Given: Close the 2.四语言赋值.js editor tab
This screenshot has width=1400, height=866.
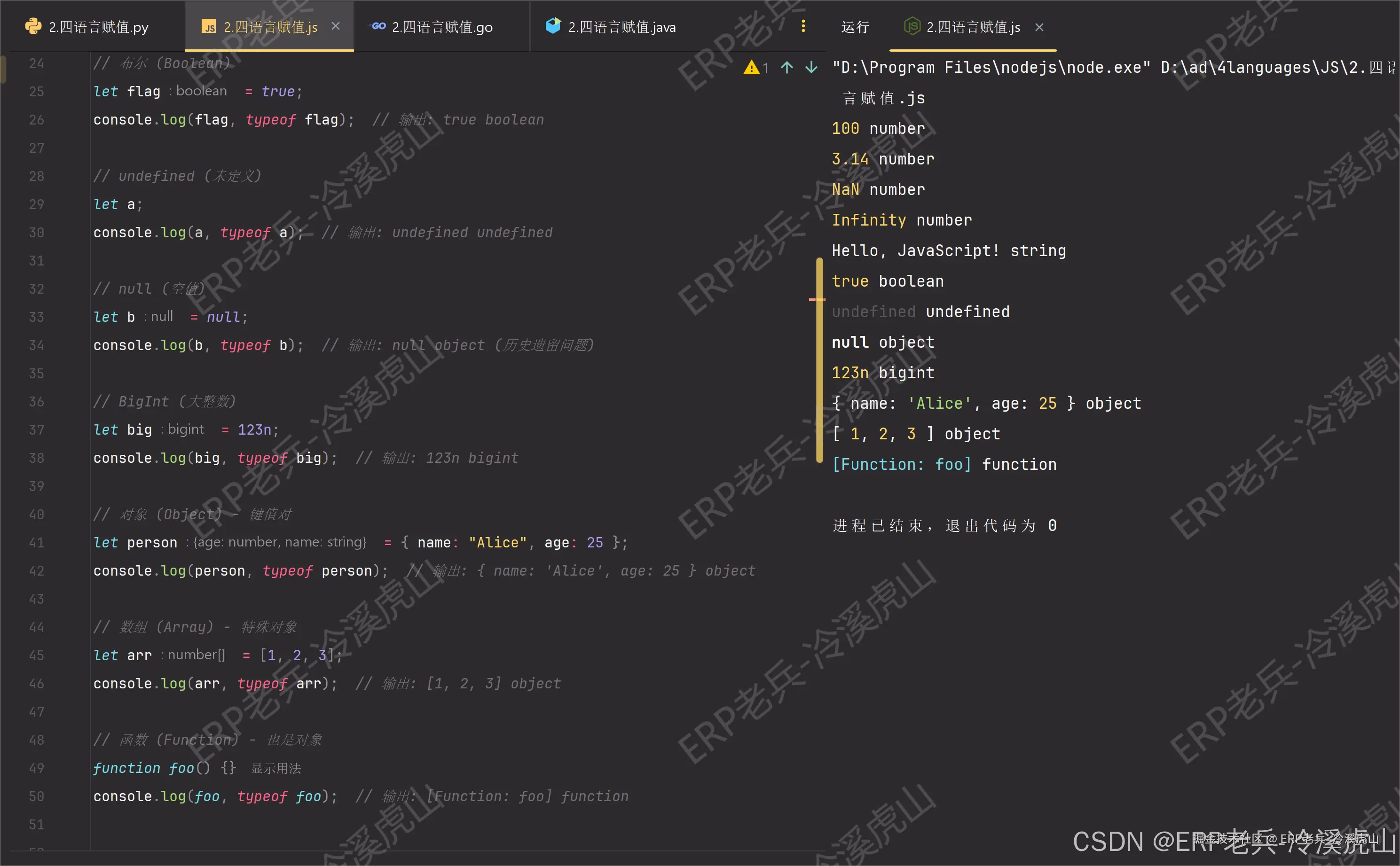Looking at the screenshot, I should tap(336, 26).
